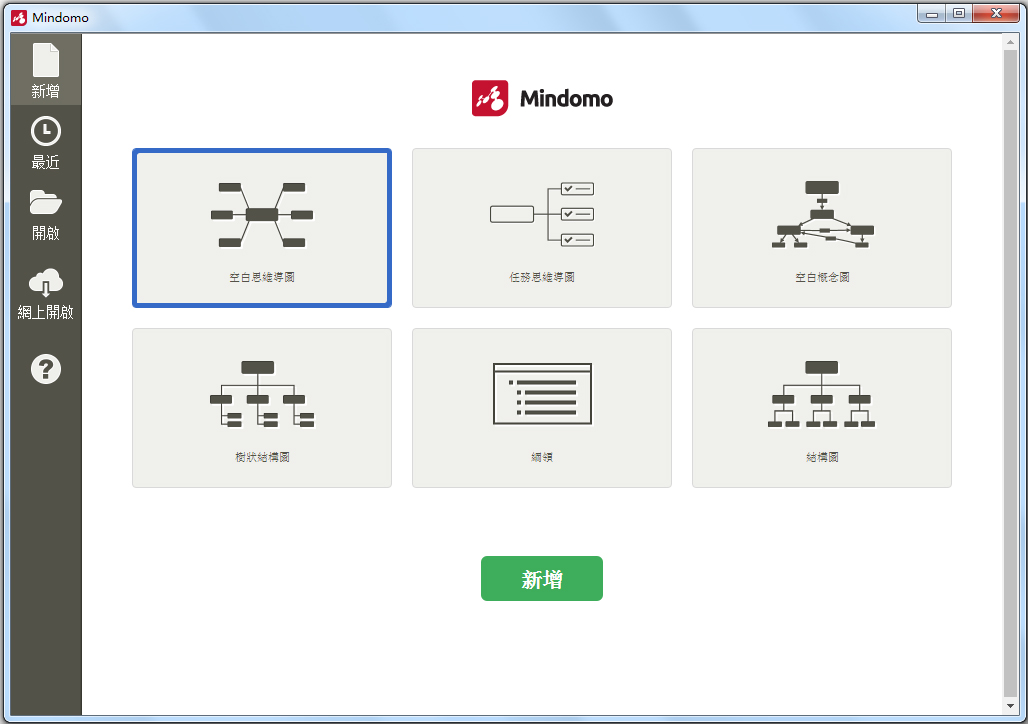Select the 網上開啟 cloud download icon

(46, 282)
